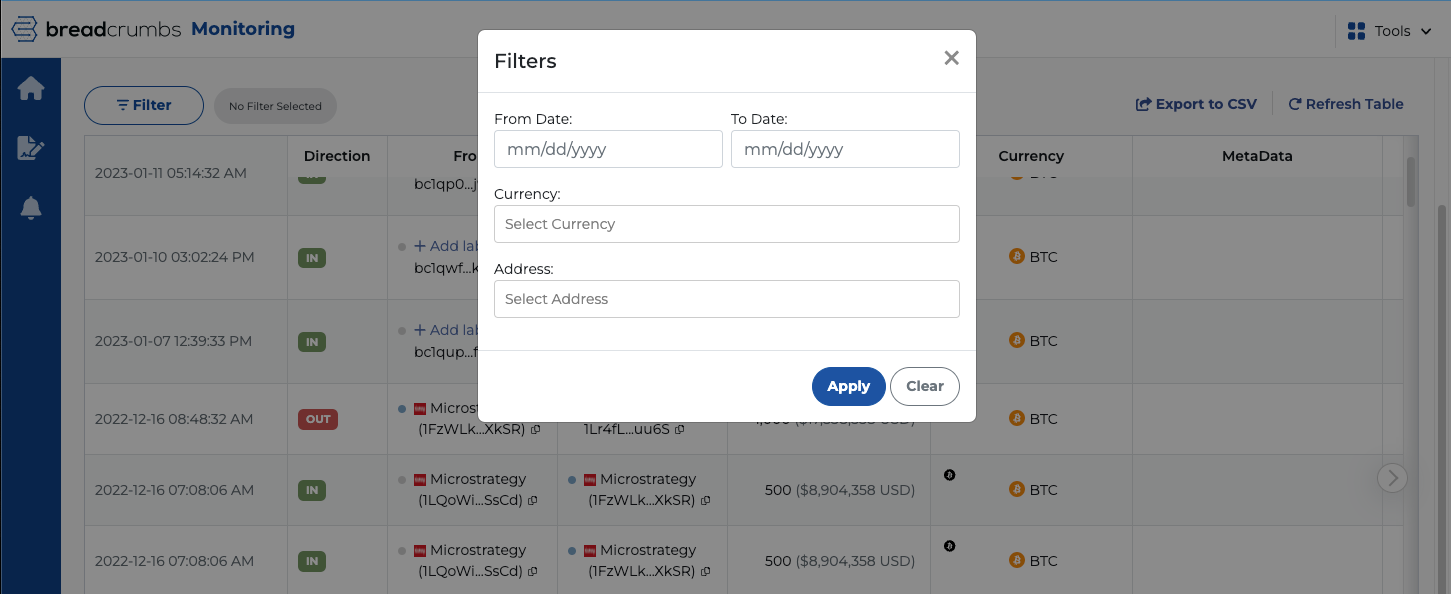Open the Select Currency dropdown
Screen dimensions: 1451x594
pyautogui.click(x=726, y=224)
